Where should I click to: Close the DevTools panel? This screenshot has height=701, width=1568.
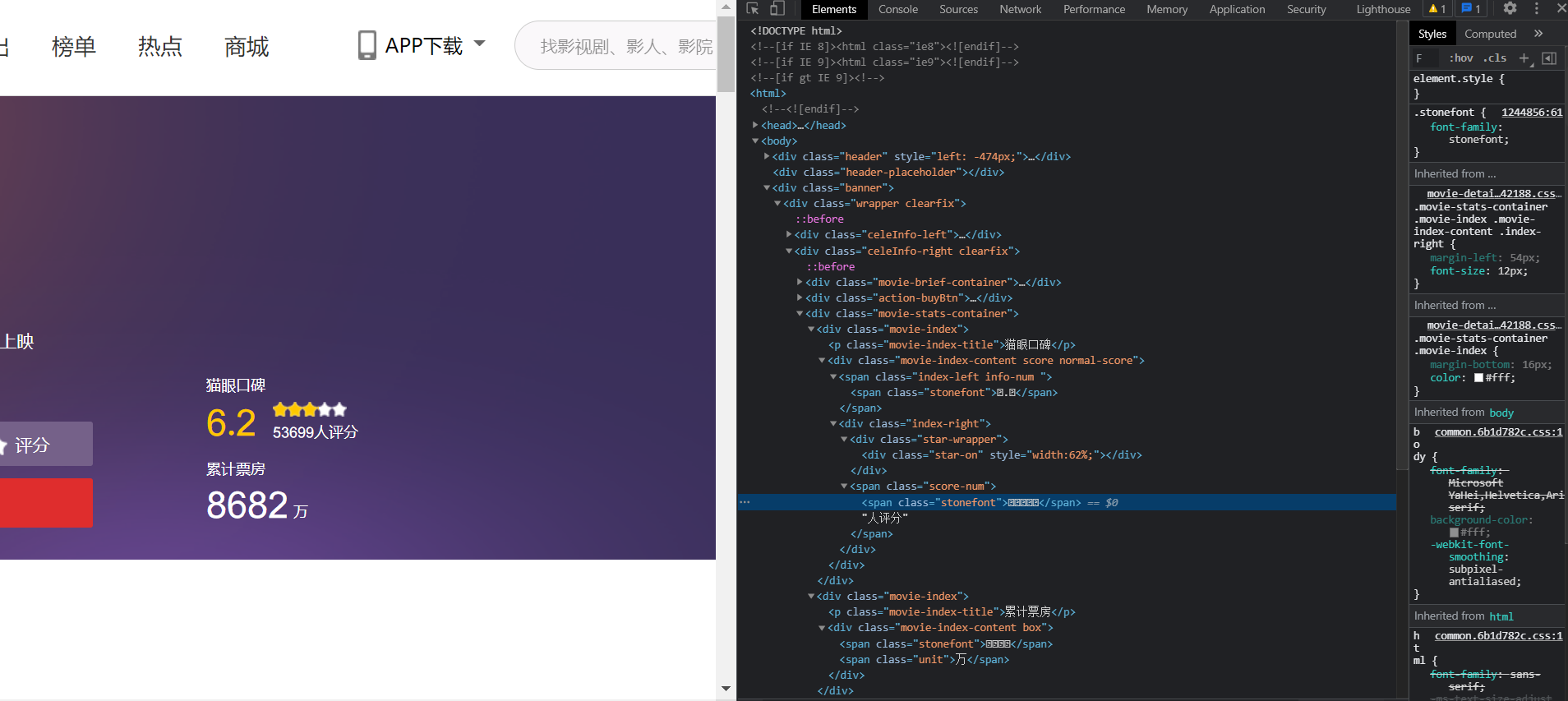pyautogui.click(x=1561, y=8)
